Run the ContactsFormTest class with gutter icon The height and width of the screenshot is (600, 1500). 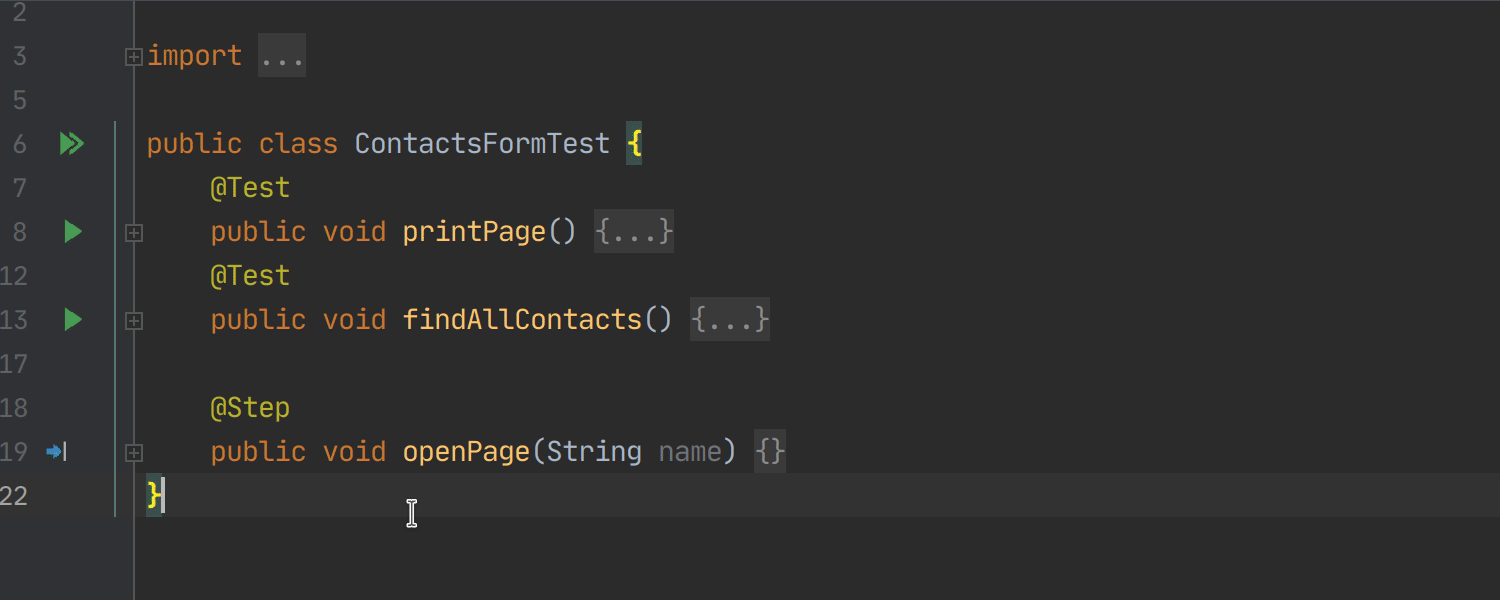pos(71,144)
